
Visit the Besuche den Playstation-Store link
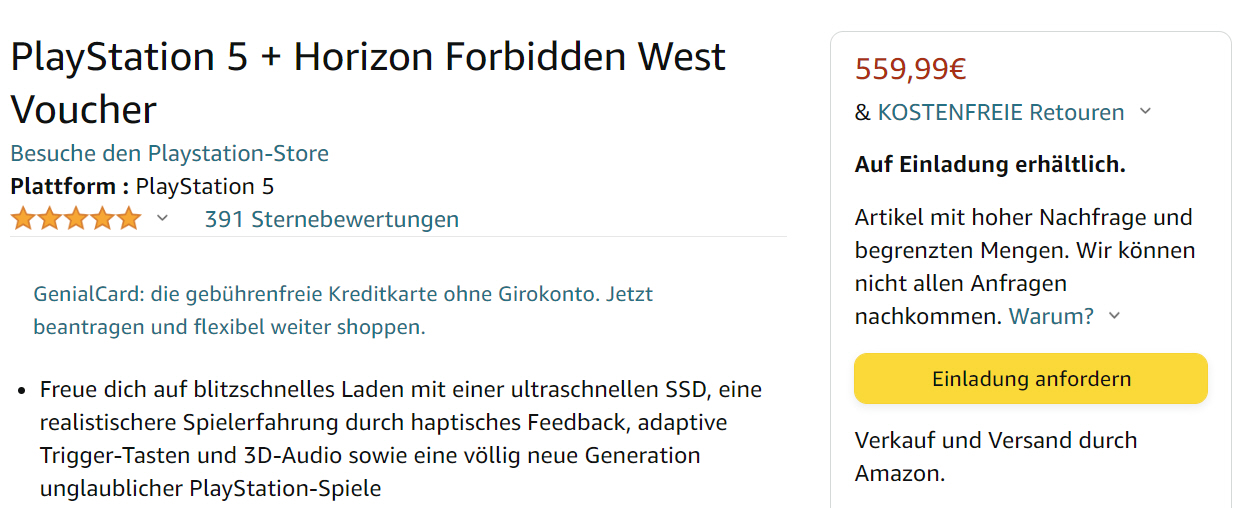[169, 153]
